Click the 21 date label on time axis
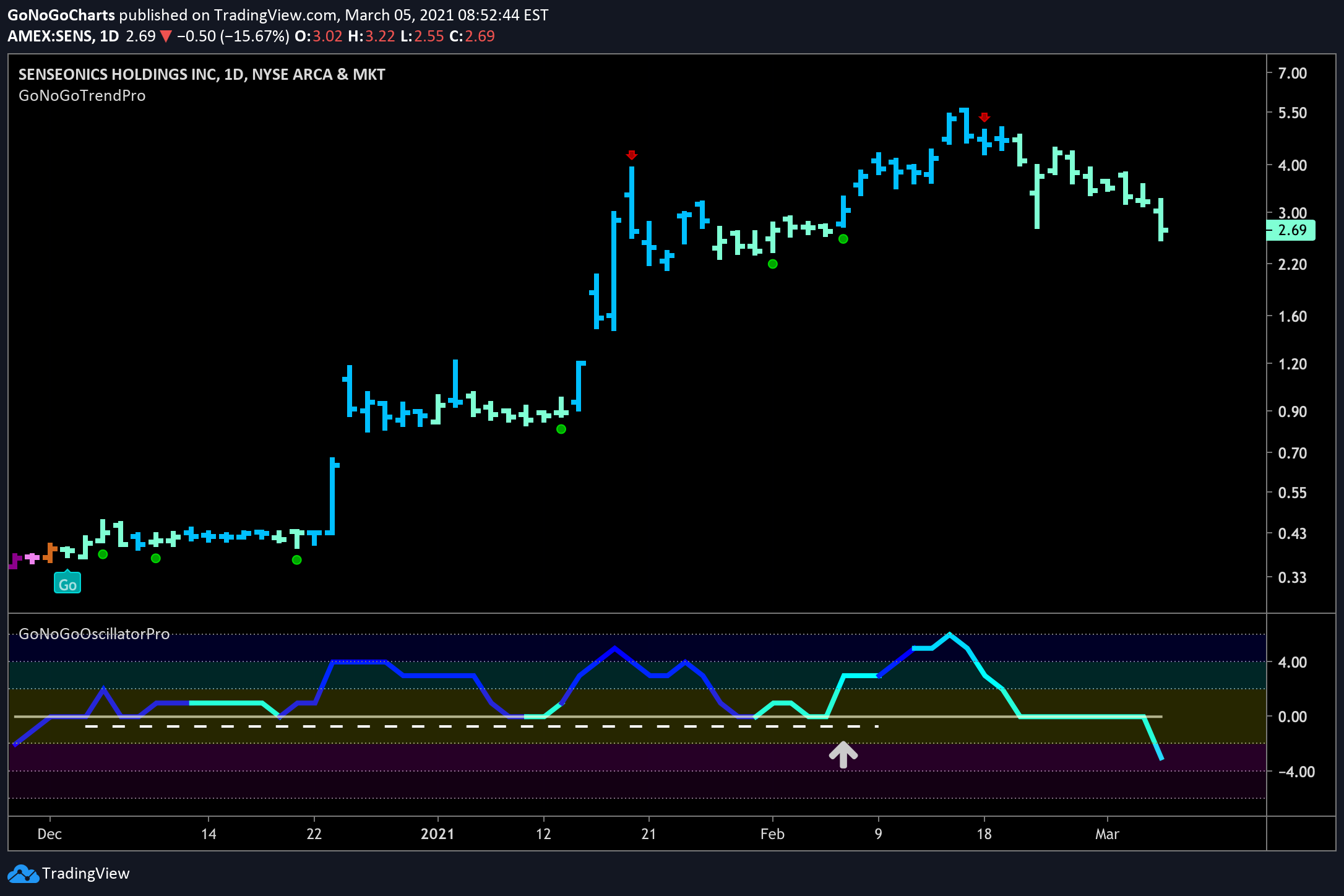The height and width of the screenshot is (896, 1344). 648,834
